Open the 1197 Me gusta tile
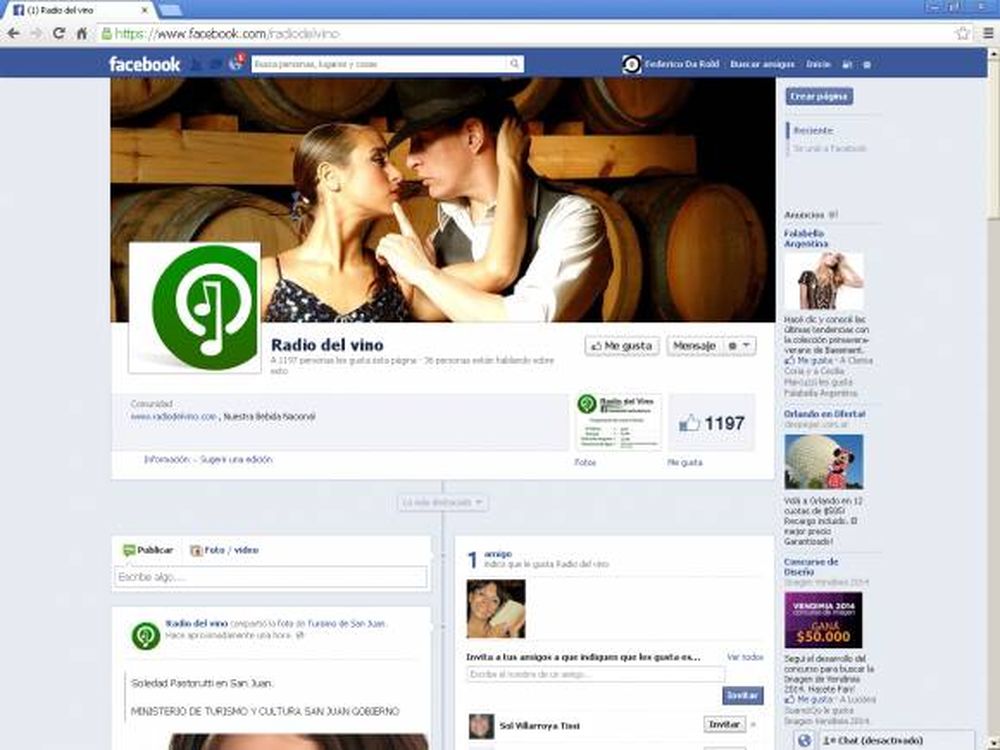The height and width of the screenshot is (750, 1000). [x=712, y=422]
